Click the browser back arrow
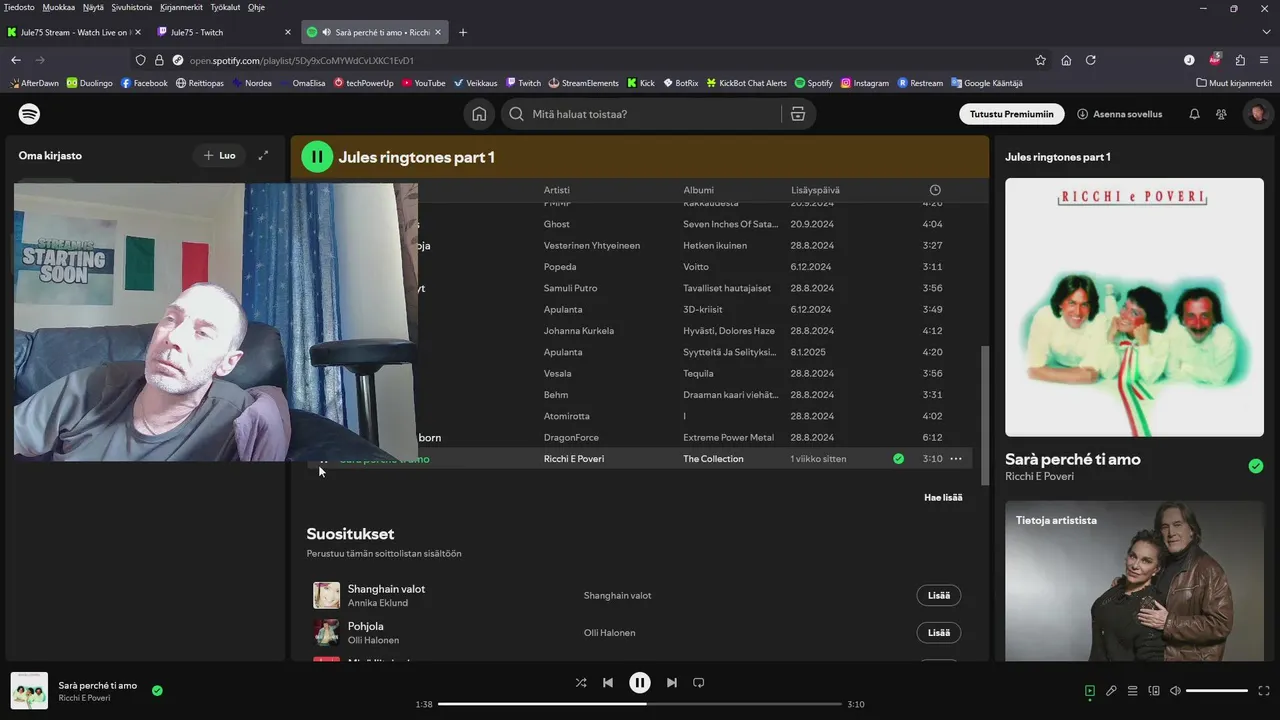The image size is (1280, 720). (16, 60)
